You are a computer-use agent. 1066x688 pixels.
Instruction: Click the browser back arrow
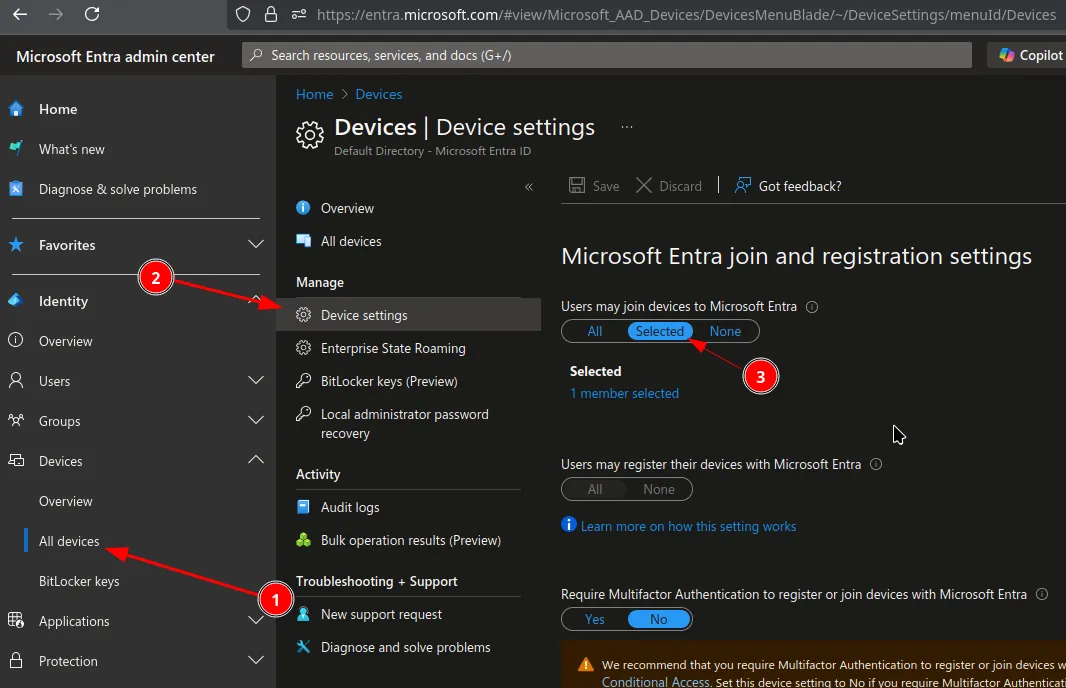click(20, 14)
